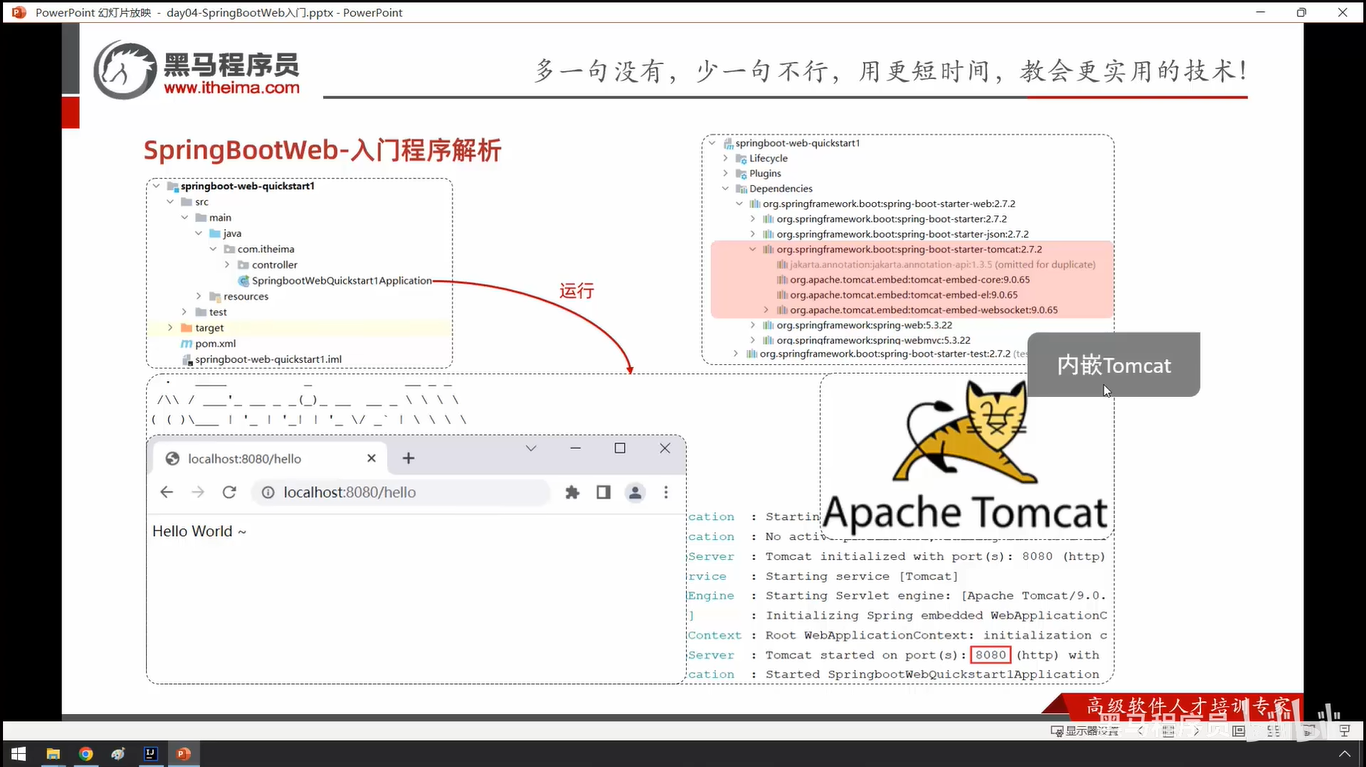This screenshot has height=767, width=1366.
Task: Click the Apache Tomcat logo image
Action: [965, 458]
